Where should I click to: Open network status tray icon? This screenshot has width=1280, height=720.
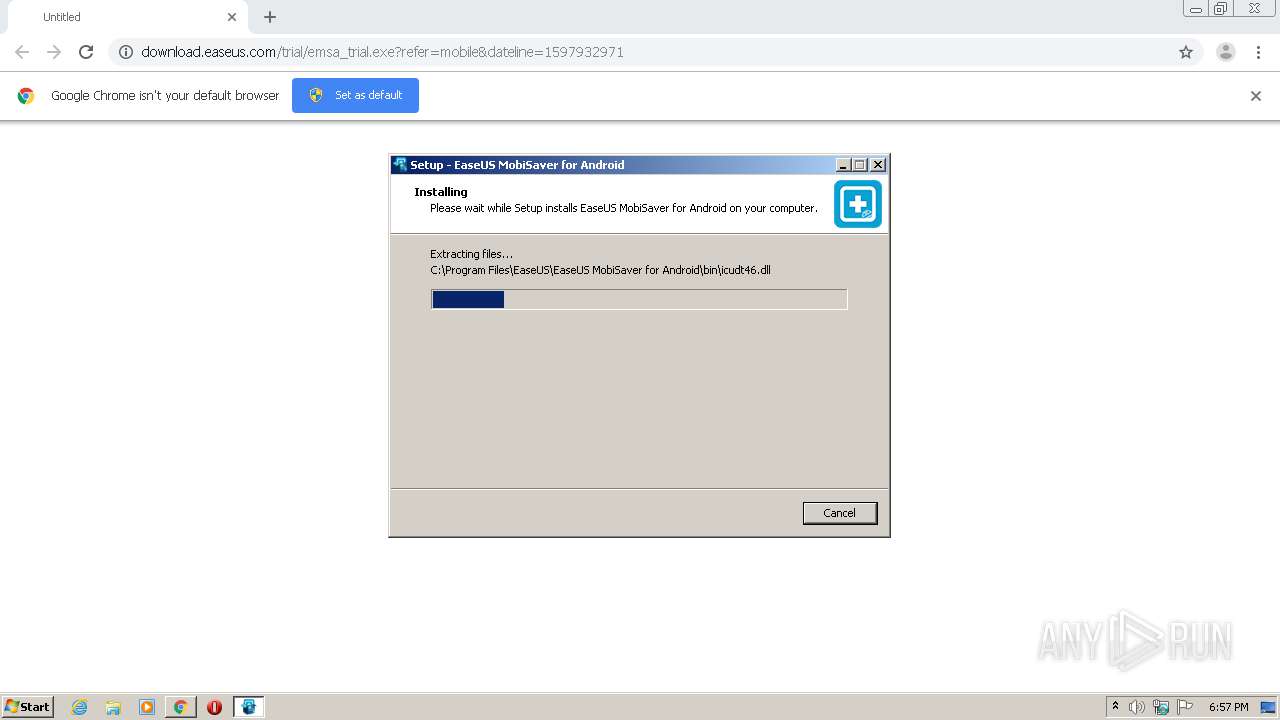pyautogui.click(x=1161, y=707)
